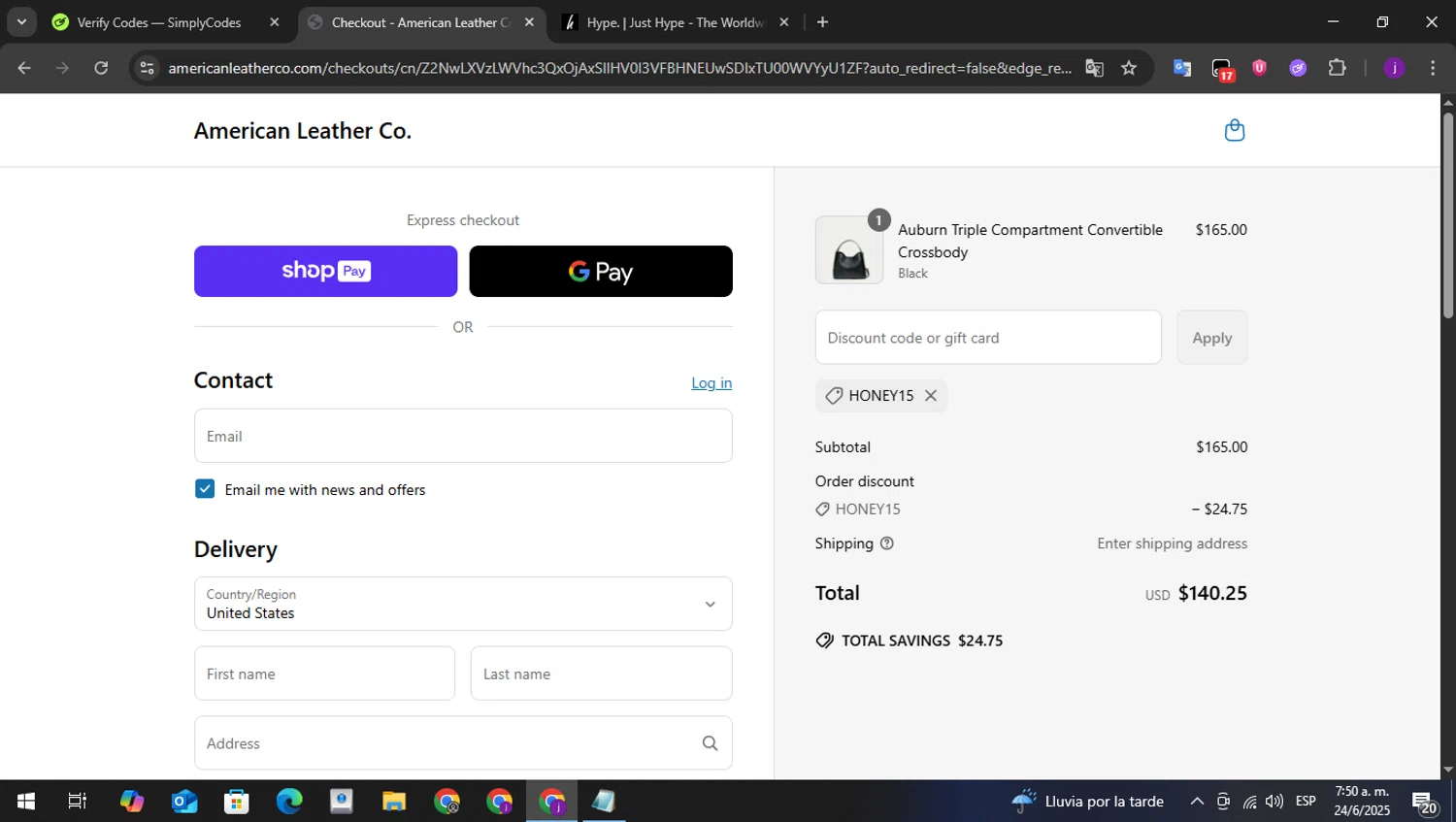
Task: Open the Lluvia por la tarde weather widget
Action: (1087, 802)
